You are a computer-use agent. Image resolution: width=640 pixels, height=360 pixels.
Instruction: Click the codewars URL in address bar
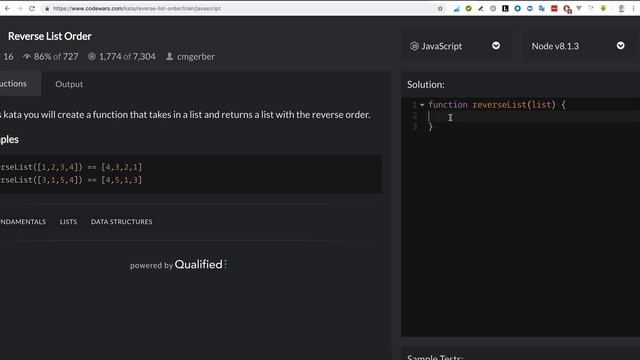pos(137,9)
